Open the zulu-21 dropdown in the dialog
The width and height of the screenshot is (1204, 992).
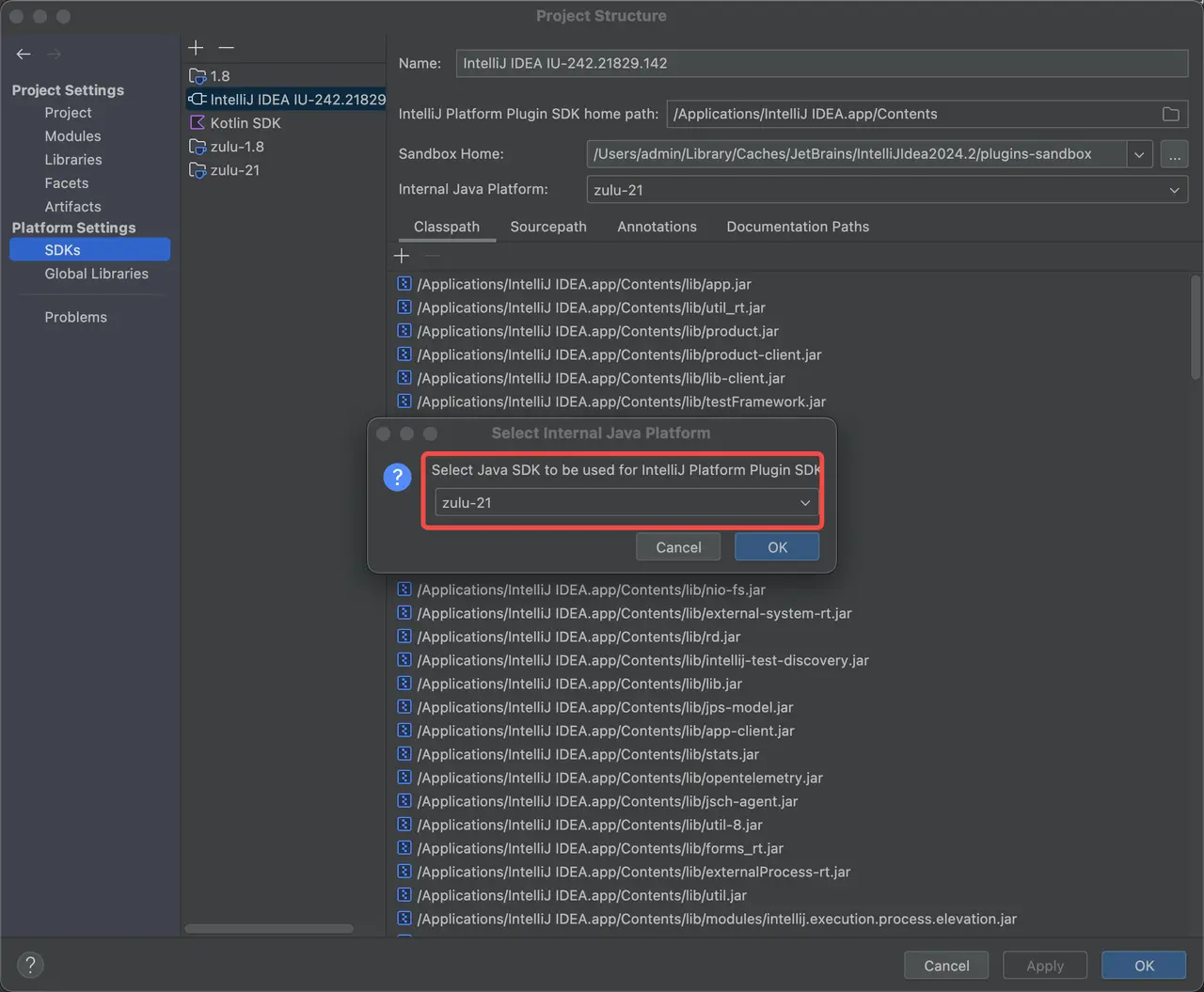click(x=626, y=503)
